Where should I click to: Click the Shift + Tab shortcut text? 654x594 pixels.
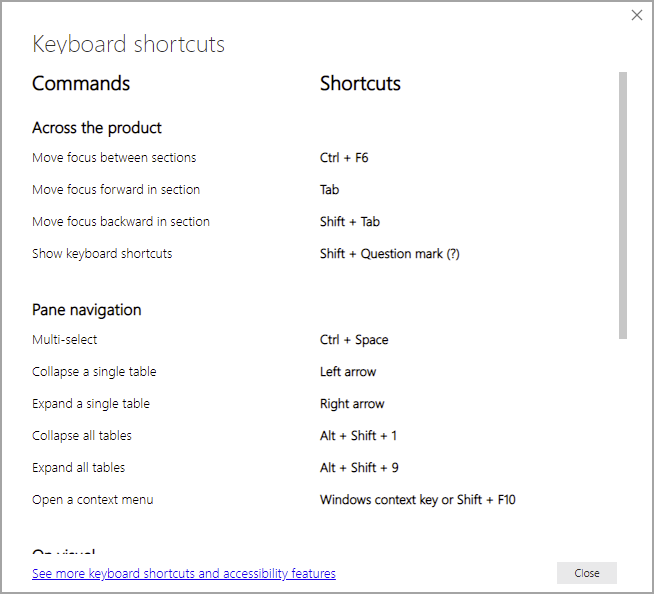click(x=350, y=222)
